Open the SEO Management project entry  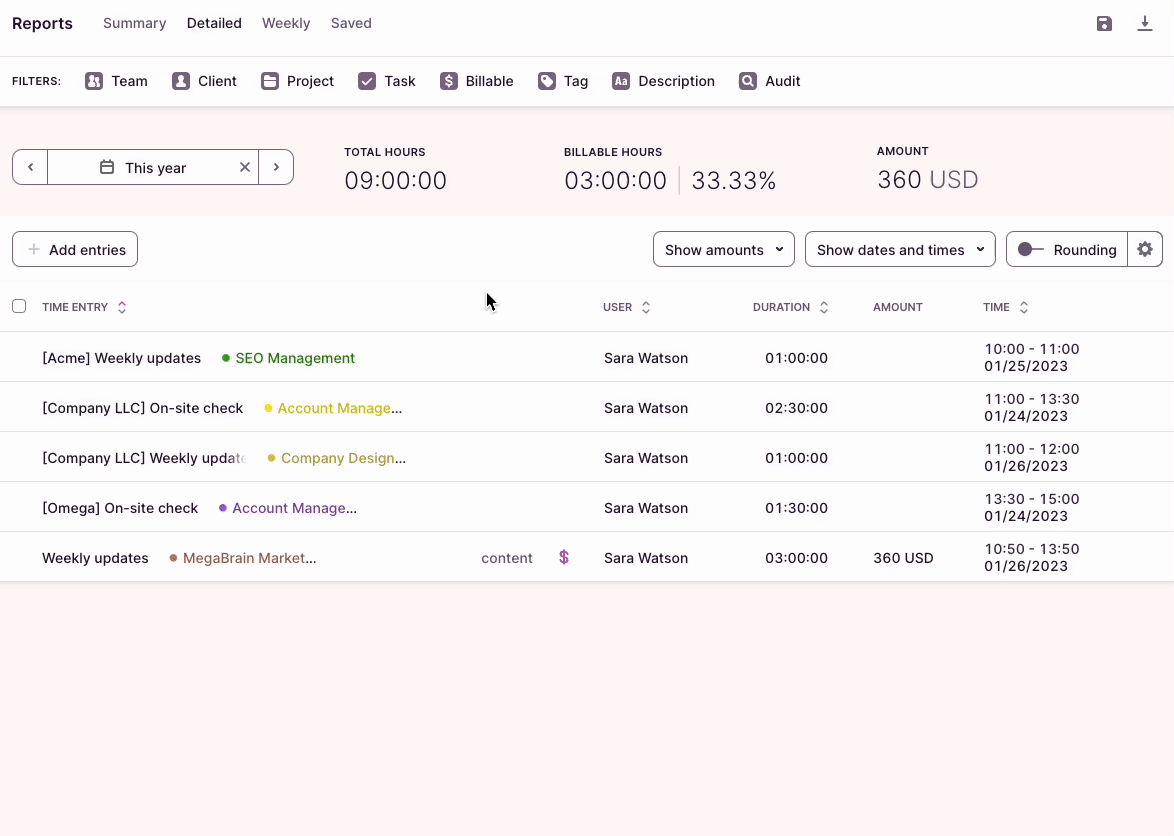[x=294, y=358]
